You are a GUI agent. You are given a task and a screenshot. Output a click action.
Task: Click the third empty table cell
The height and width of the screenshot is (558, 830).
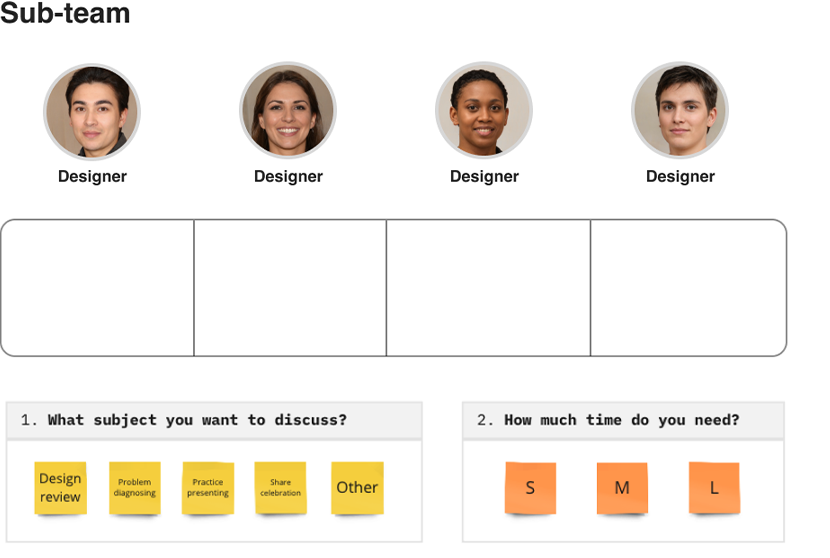coord(488,287)
